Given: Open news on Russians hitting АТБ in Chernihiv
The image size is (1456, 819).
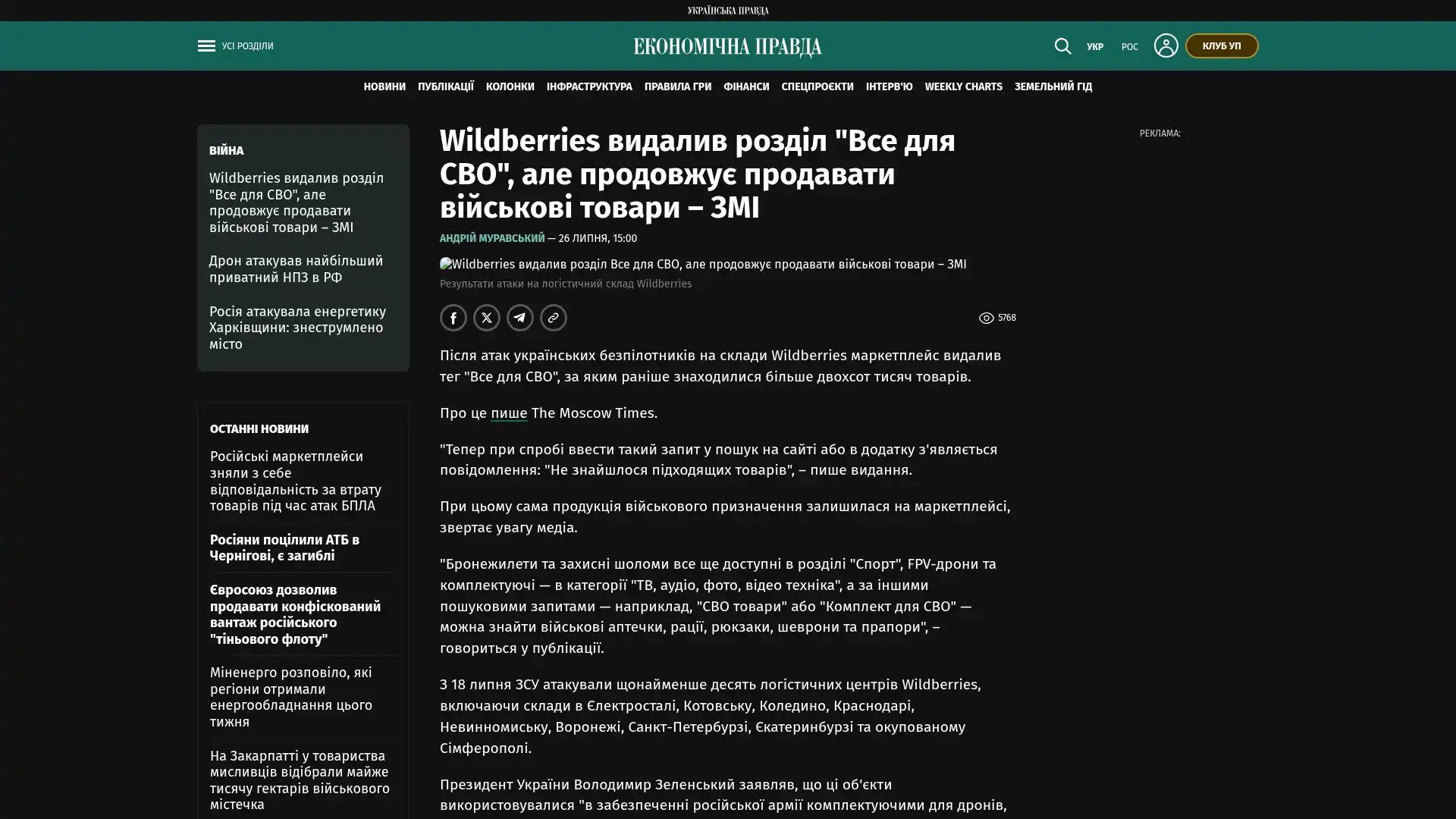Looking at the screenshot, I should point(284,548).
